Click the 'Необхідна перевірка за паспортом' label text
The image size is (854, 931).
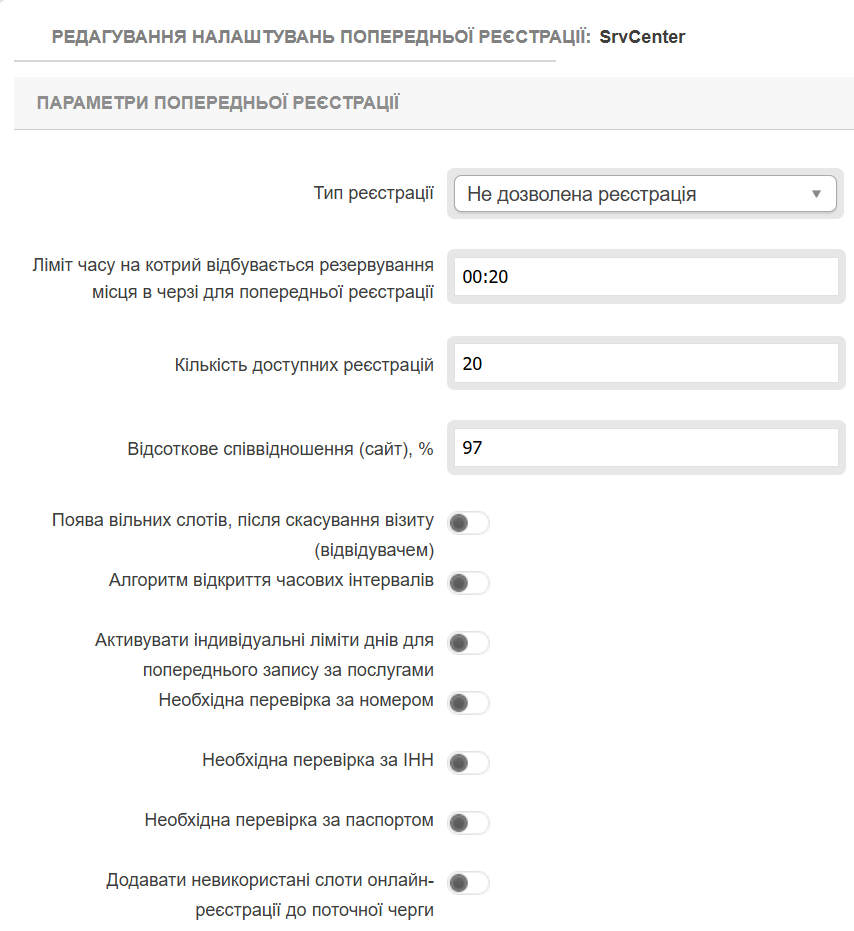pyautogui.click(x=289, y=821)
